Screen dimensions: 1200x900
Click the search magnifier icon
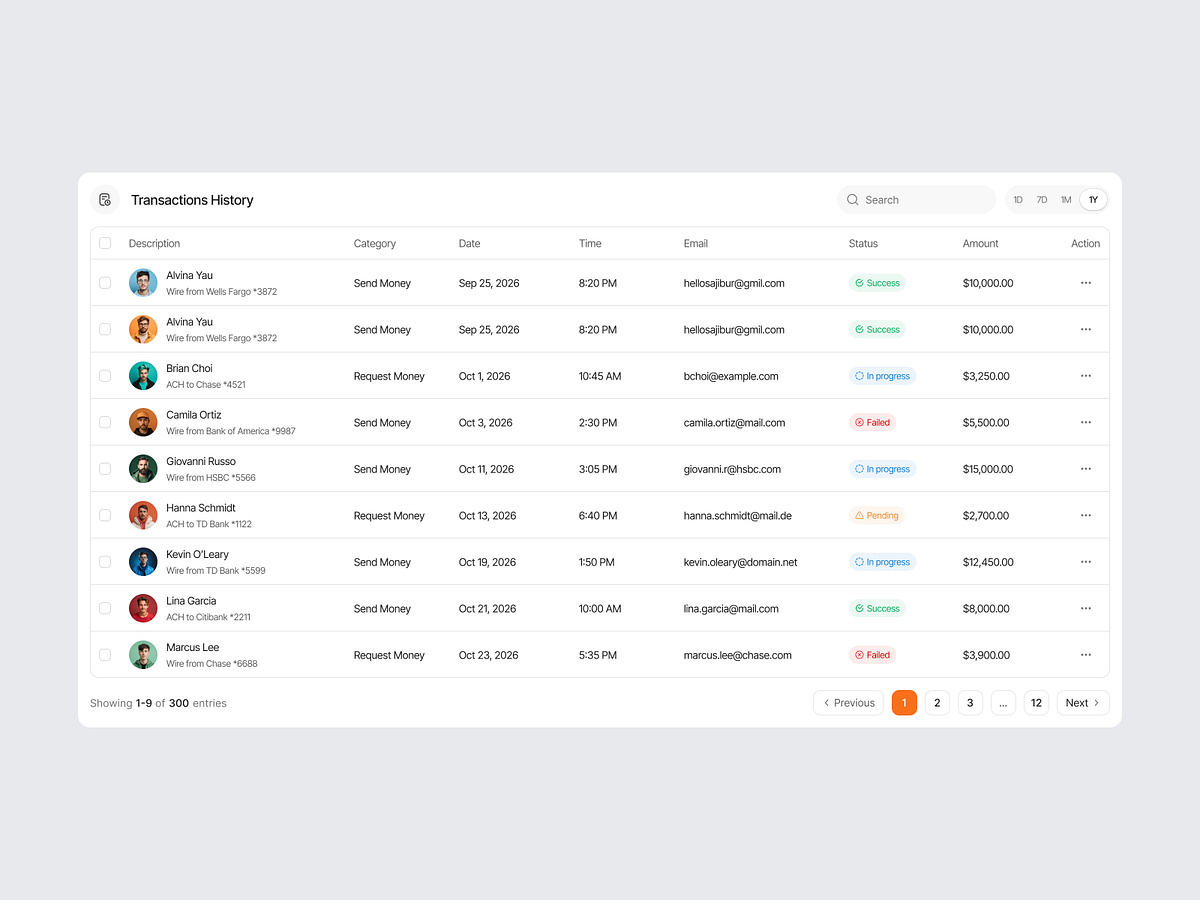coord(853,200)
